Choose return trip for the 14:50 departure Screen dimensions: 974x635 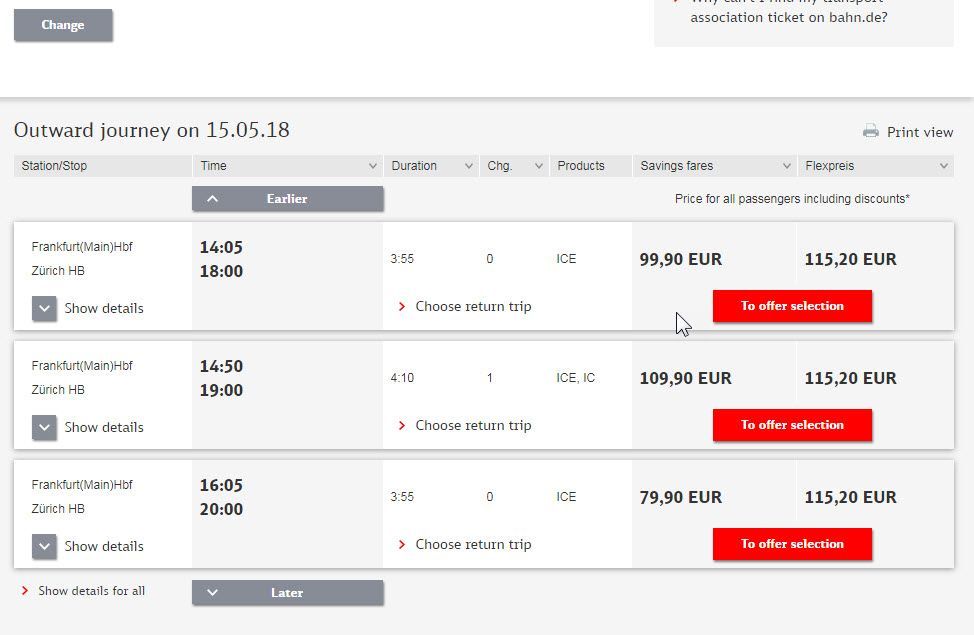coord(472,426)
